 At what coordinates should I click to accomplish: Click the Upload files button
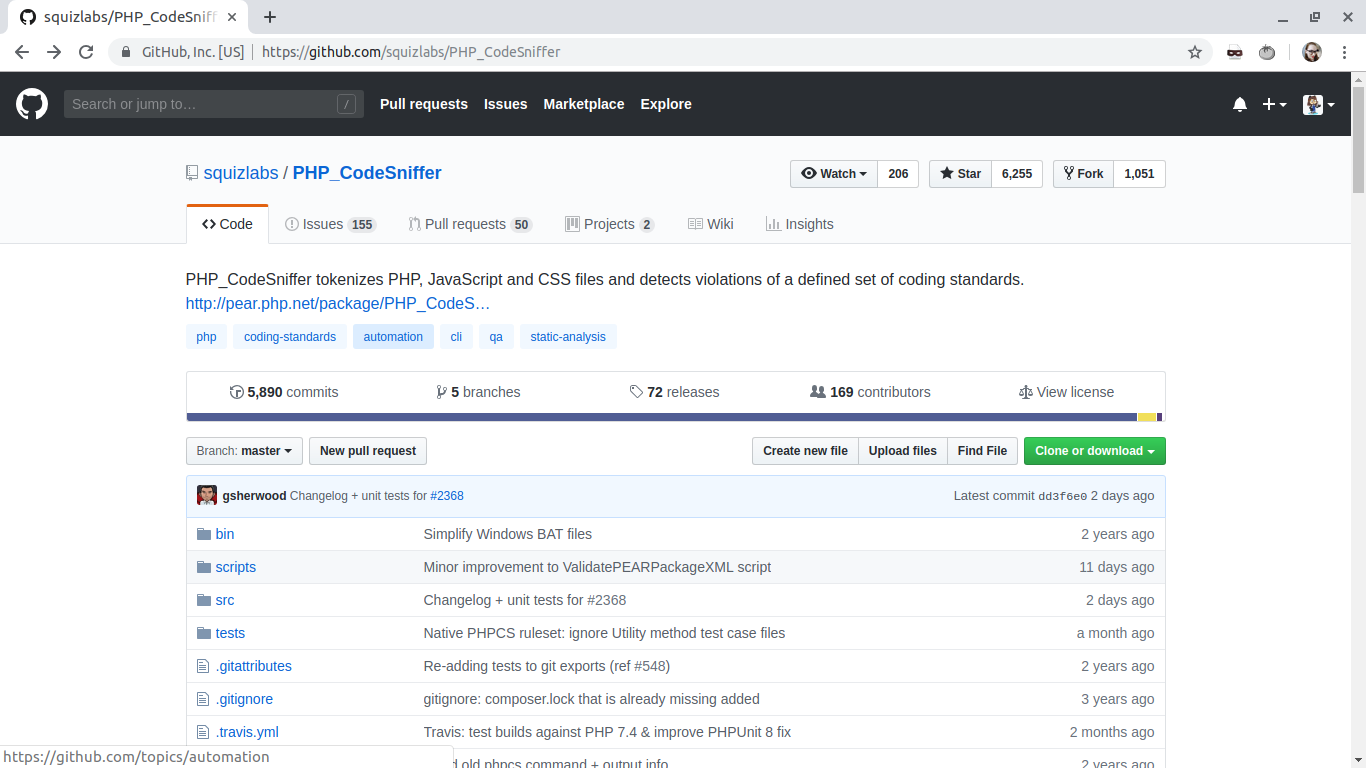click(x=902, y=451)
